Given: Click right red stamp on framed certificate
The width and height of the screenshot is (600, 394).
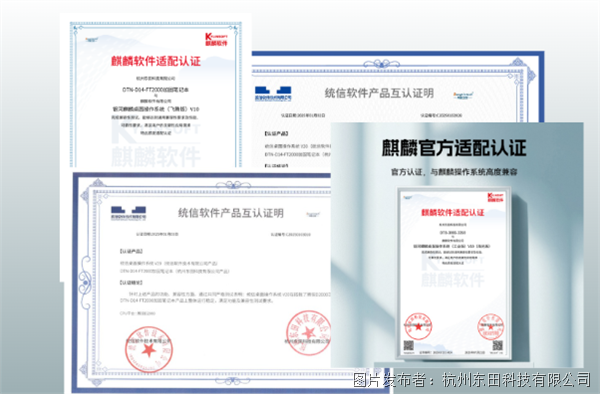Looking at the screenshot, I should pyautogui.click(x=491, y=326).
